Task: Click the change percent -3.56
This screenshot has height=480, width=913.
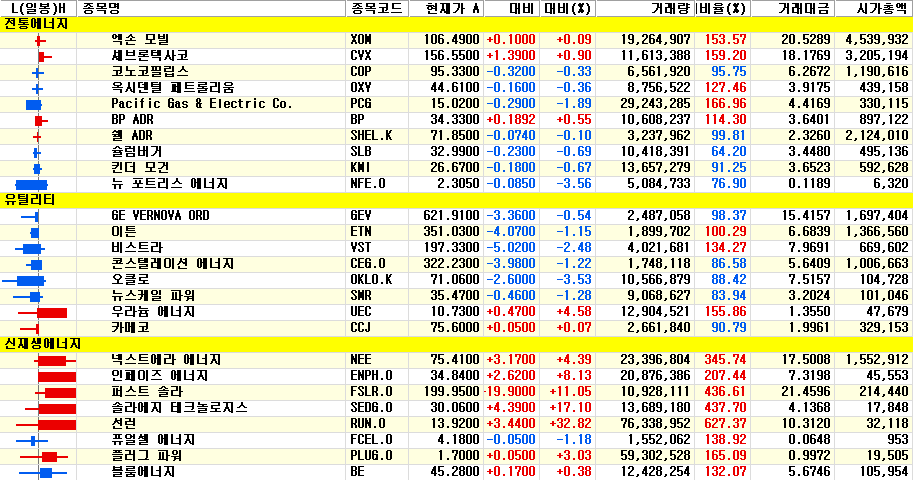Action: coord(574,183)
